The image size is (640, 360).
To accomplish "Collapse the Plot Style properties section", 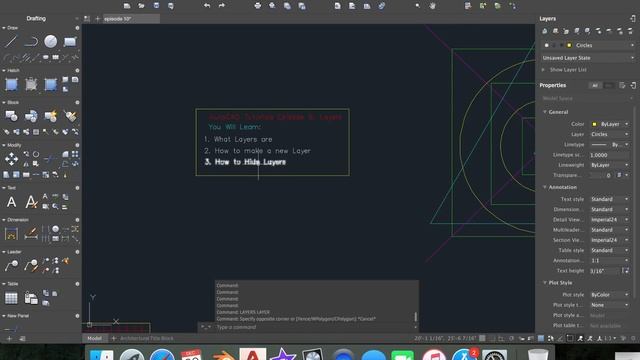I will point(545,282).
